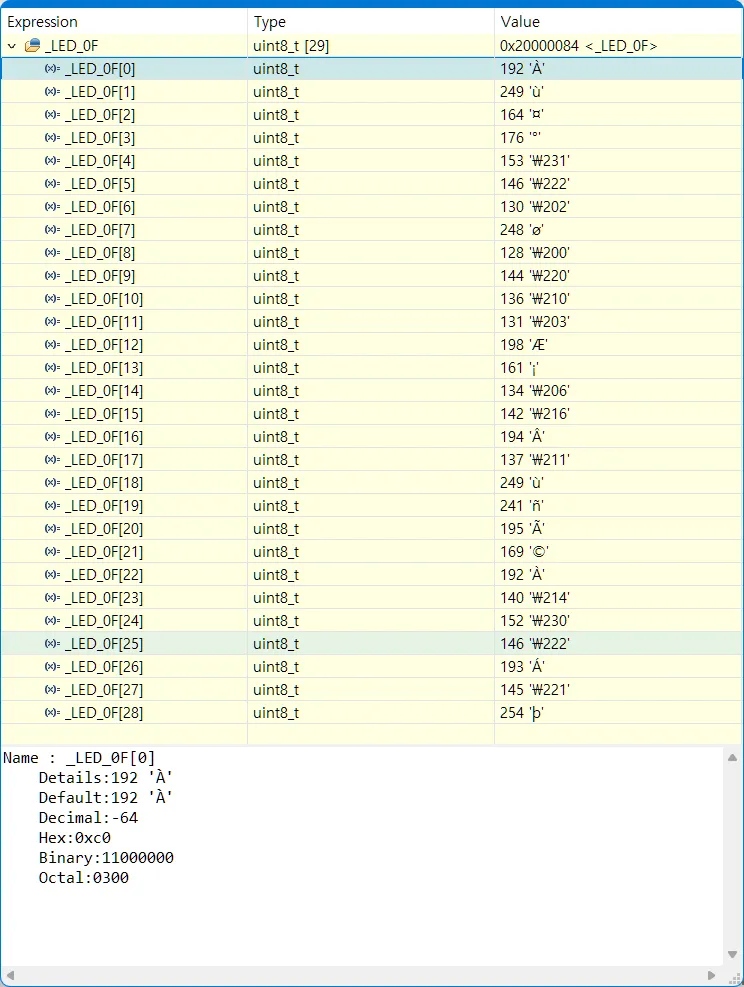Click the variable icon beside _LED_0F[1]

pos(52,92)
